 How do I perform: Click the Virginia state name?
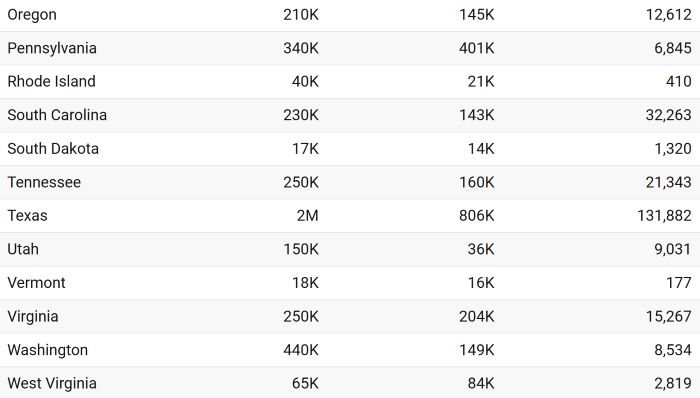coord(33,316)
